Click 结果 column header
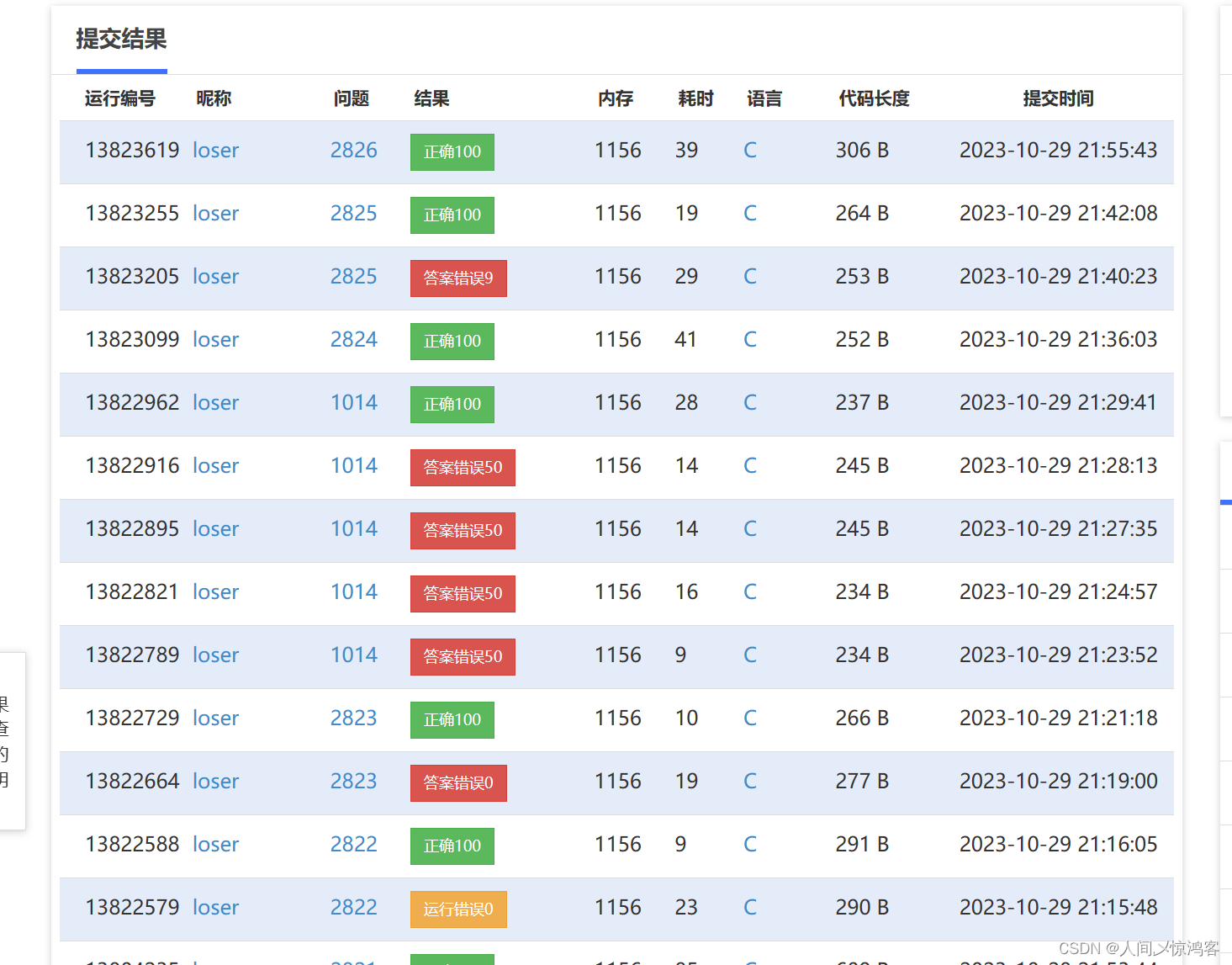The width and height of the screenshot is (1232, 965). click(431, 98)
